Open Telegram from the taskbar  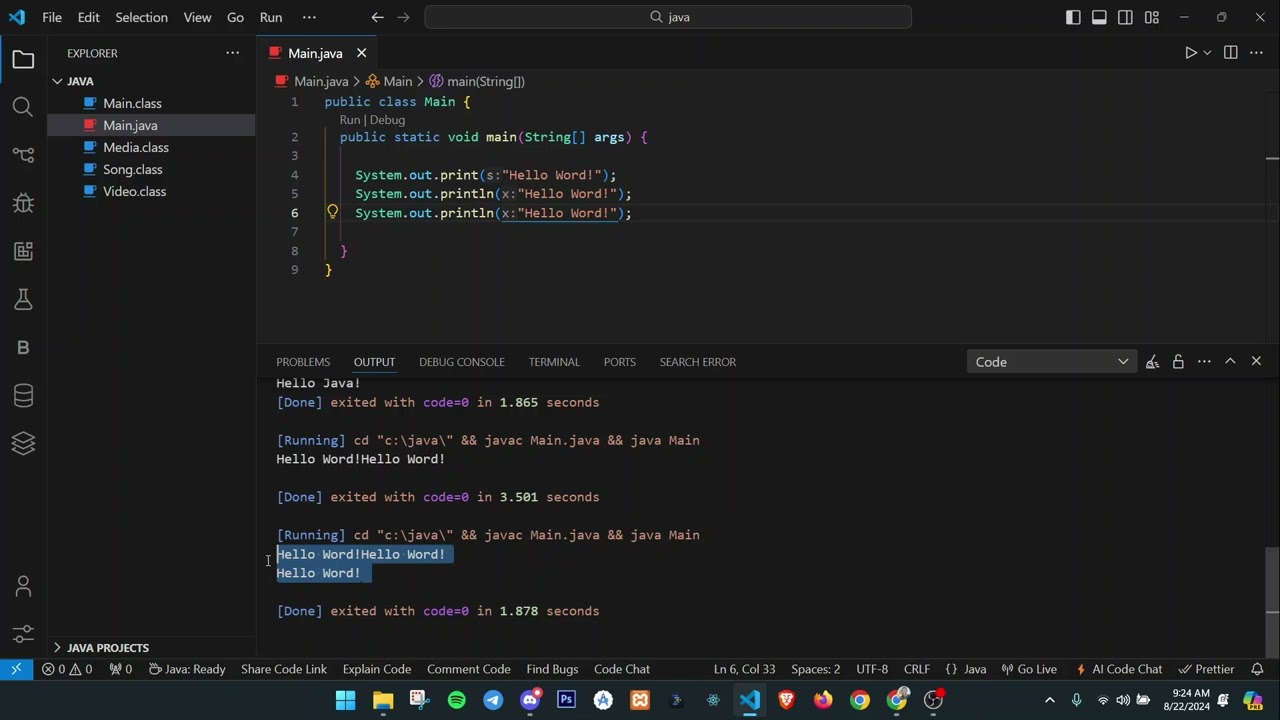[x=493, y=700]
